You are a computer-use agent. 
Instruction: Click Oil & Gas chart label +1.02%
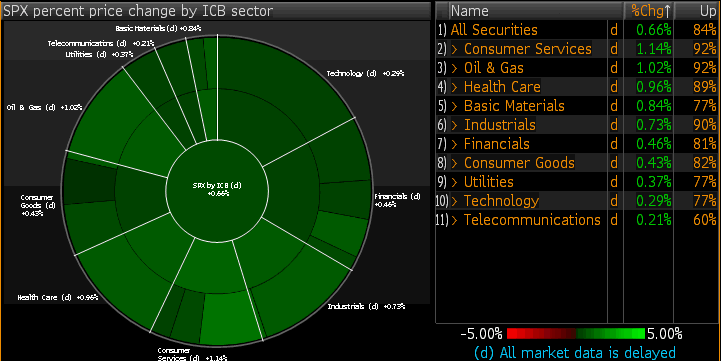(45, 107)
